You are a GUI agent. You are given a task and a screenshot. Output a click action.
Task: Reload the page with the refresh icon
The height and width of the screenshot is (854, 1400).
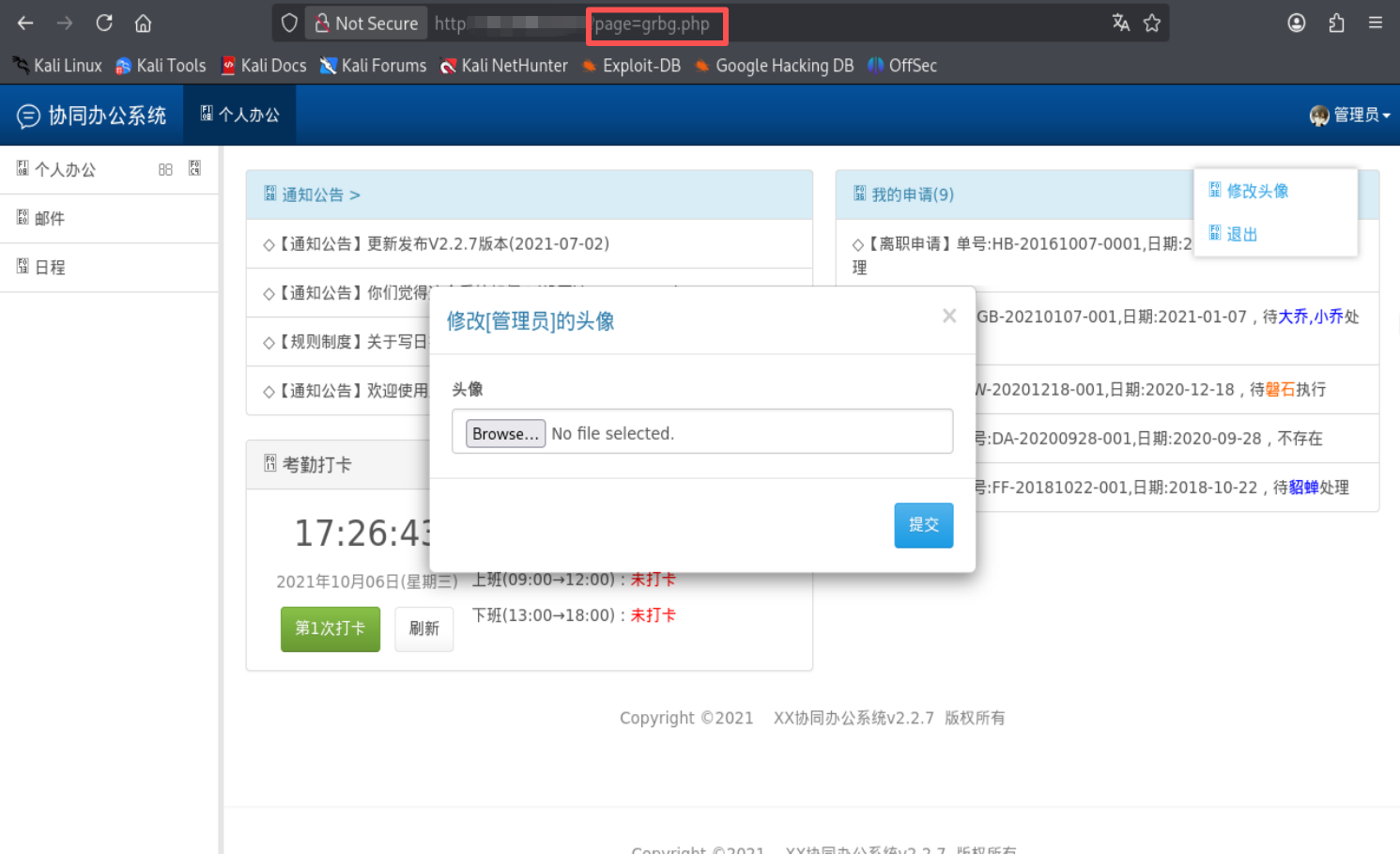click(x=104, y=23)
